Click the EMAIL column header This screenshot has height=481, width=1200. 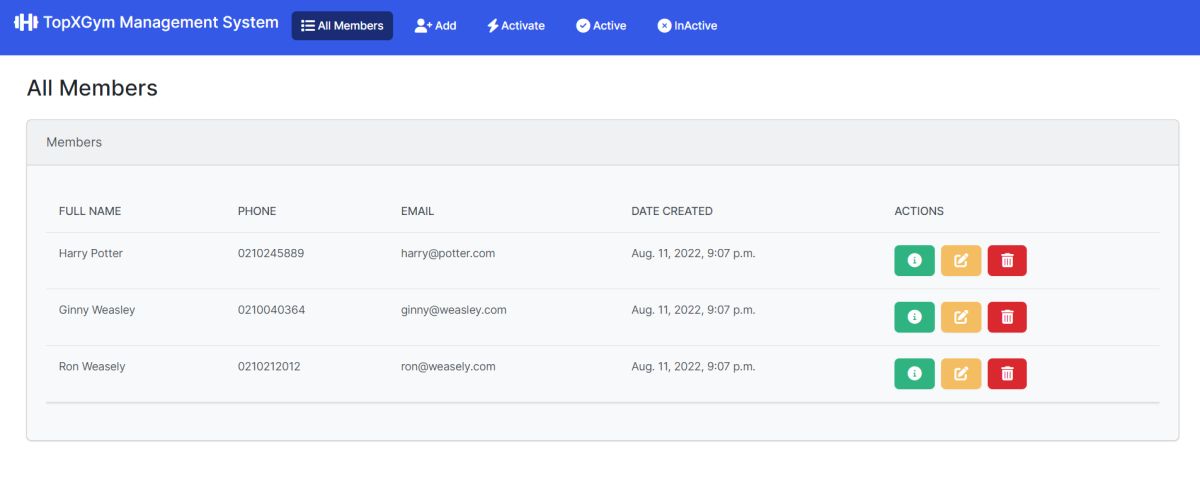tap(417, 211)
